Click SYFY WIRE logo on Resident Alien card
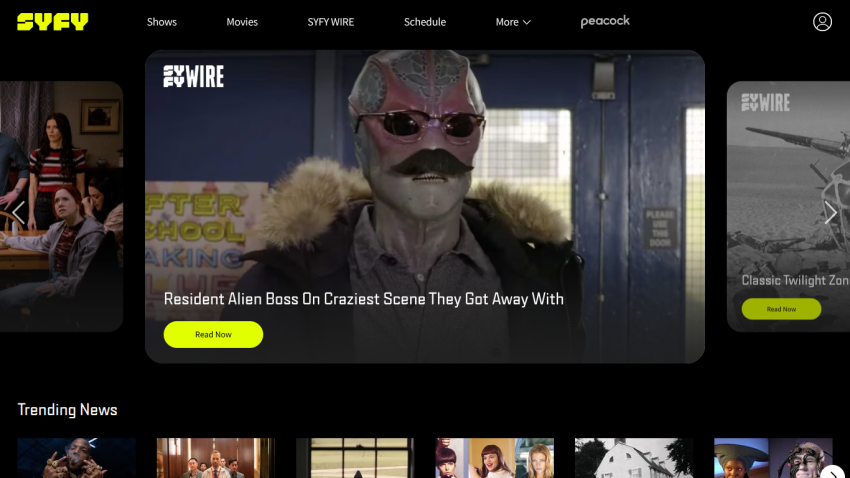 pyautogui.click(x=194, y=76)
